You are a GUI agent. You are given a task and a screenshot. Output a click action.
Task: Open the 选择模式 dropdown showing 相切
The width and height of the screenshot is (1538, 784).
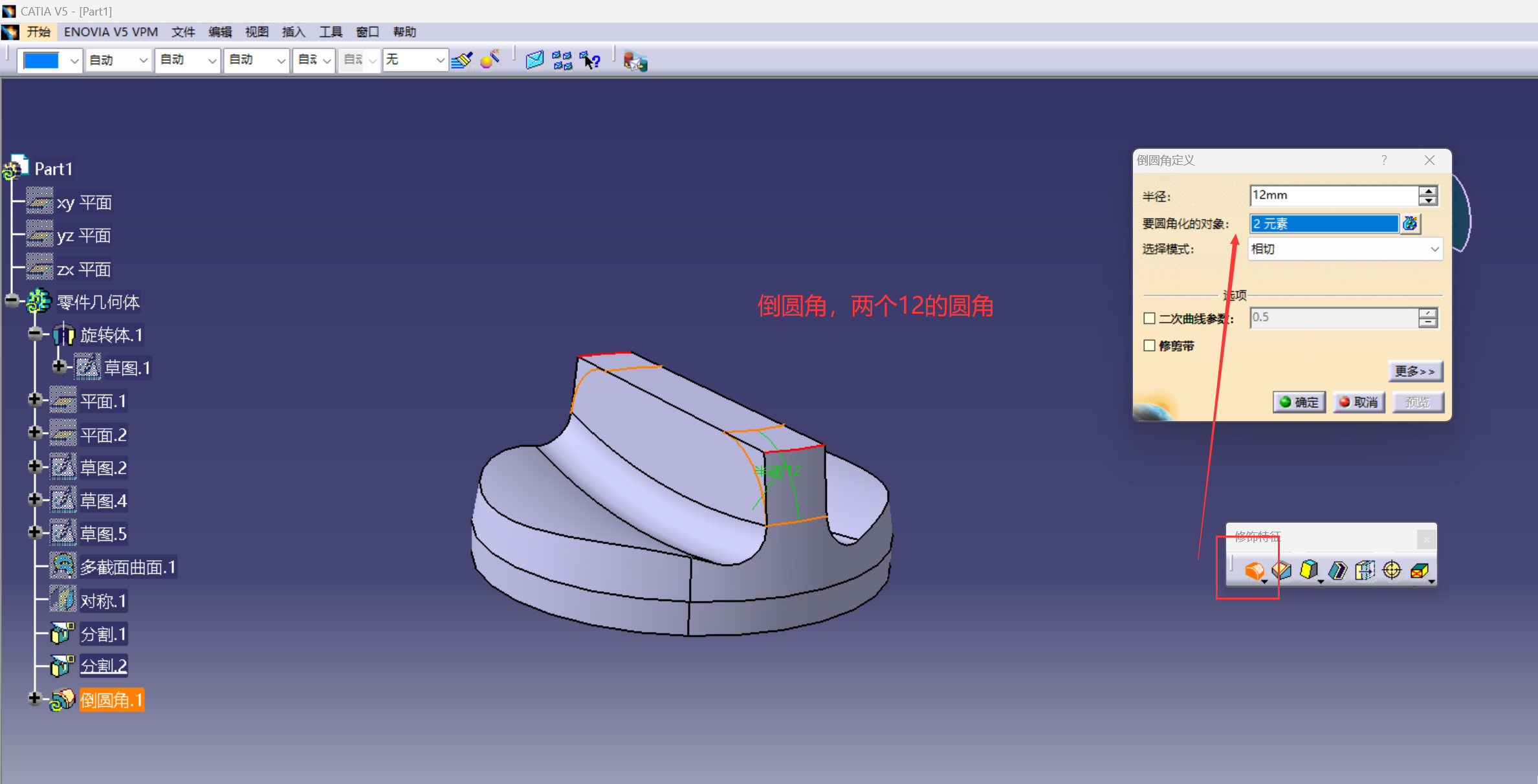1345,249
